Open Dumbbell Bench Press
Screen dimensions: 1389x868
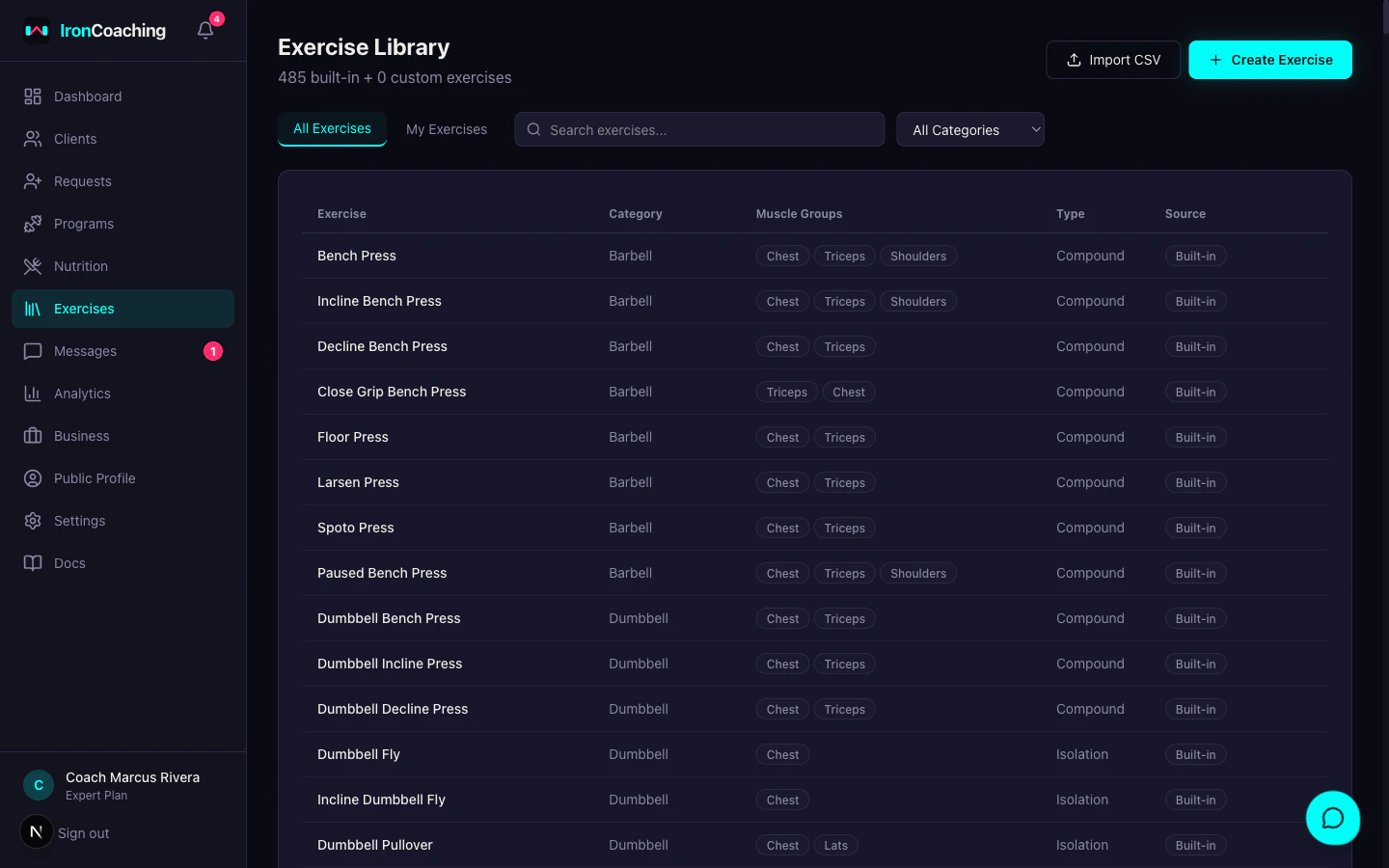click(x=389, y=618)
